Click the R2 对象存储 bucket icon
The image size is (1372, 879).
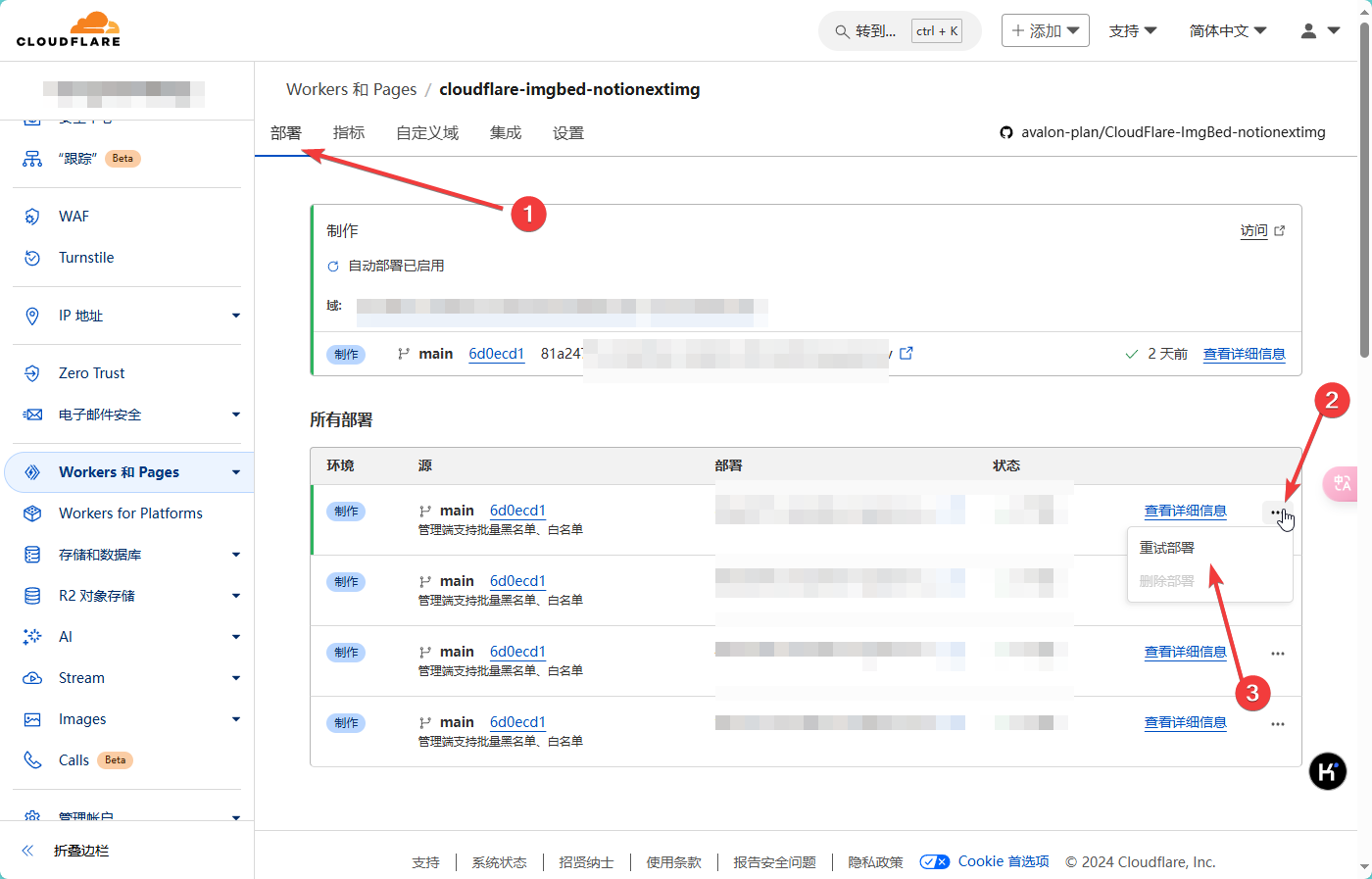click(x=32, y=596)
